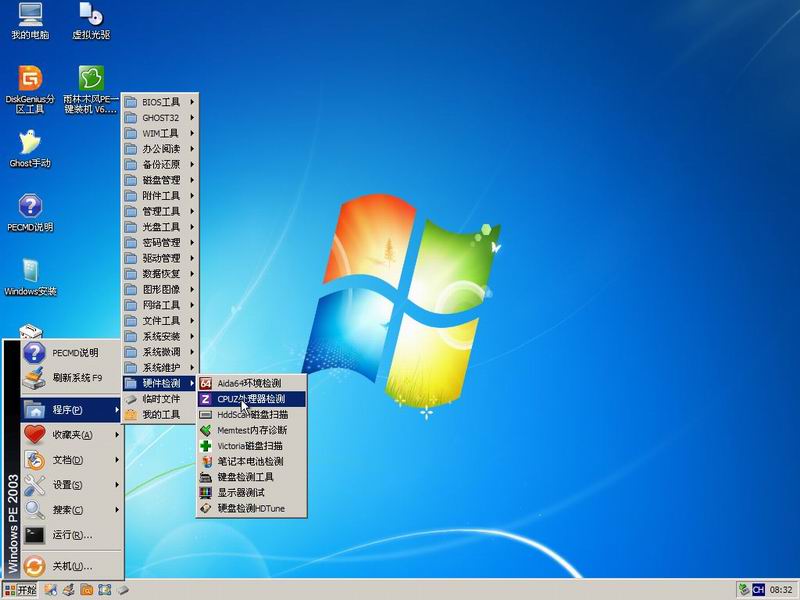Open the BIOS工具 programs submenu
The image size is (800, 600).
pos(160,102)
